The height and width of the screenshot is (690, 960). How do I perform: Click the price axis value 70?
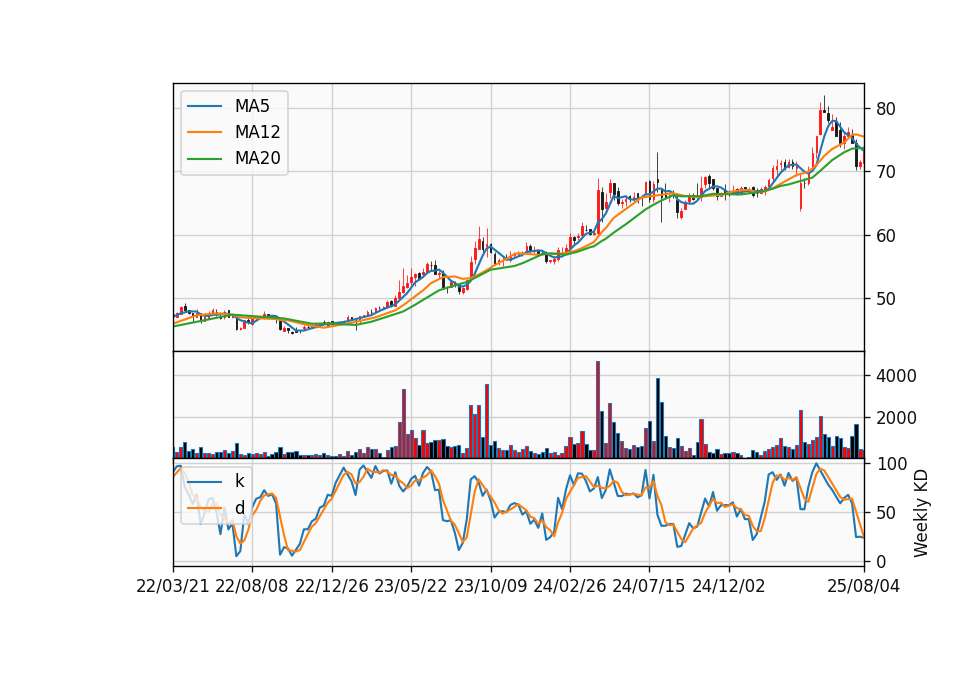click(885, 172)
